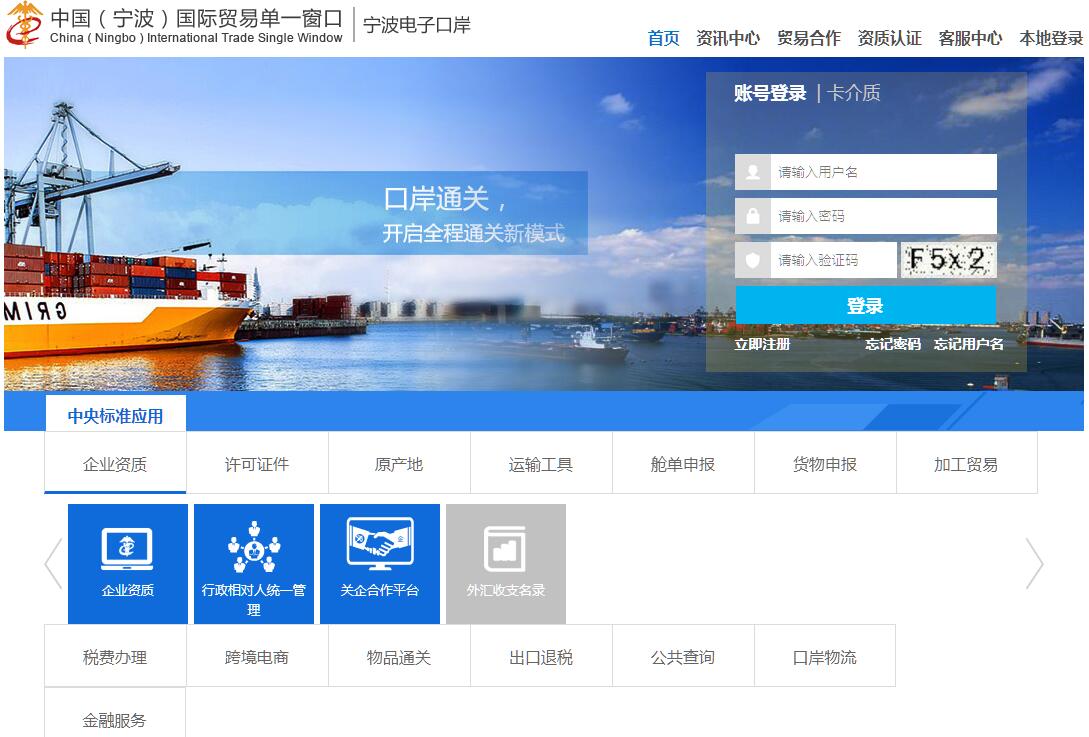Click the 中国（宁波）国际贸易单一窗口 title
Screen dimensions: 1089x737
click(197, 17)
